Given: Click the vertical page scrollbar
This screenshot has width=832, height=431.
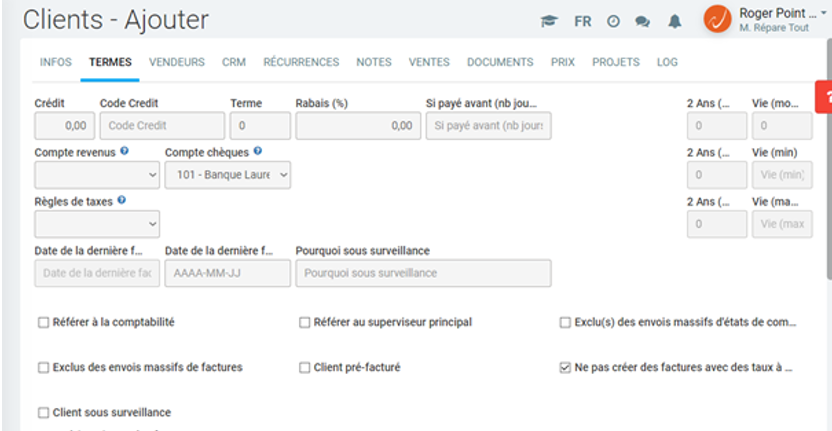Looking at the screenshot, I should (x=828, y=150).
